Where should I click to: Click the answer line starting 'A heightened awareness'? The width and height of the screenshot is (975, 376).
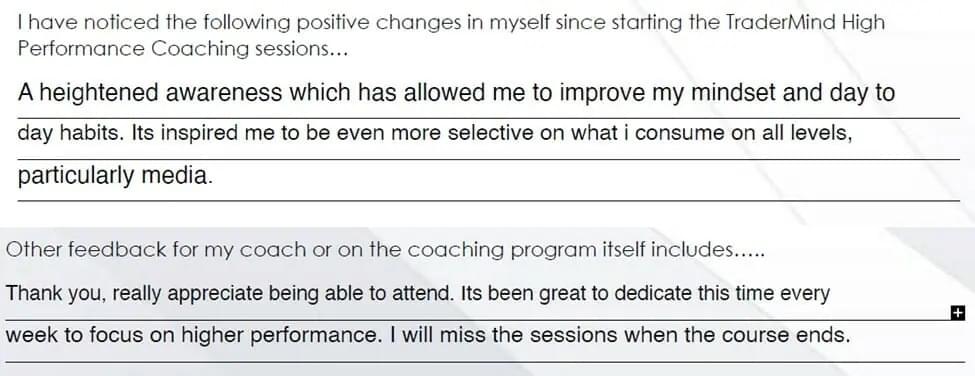click(x=488, y=94)
